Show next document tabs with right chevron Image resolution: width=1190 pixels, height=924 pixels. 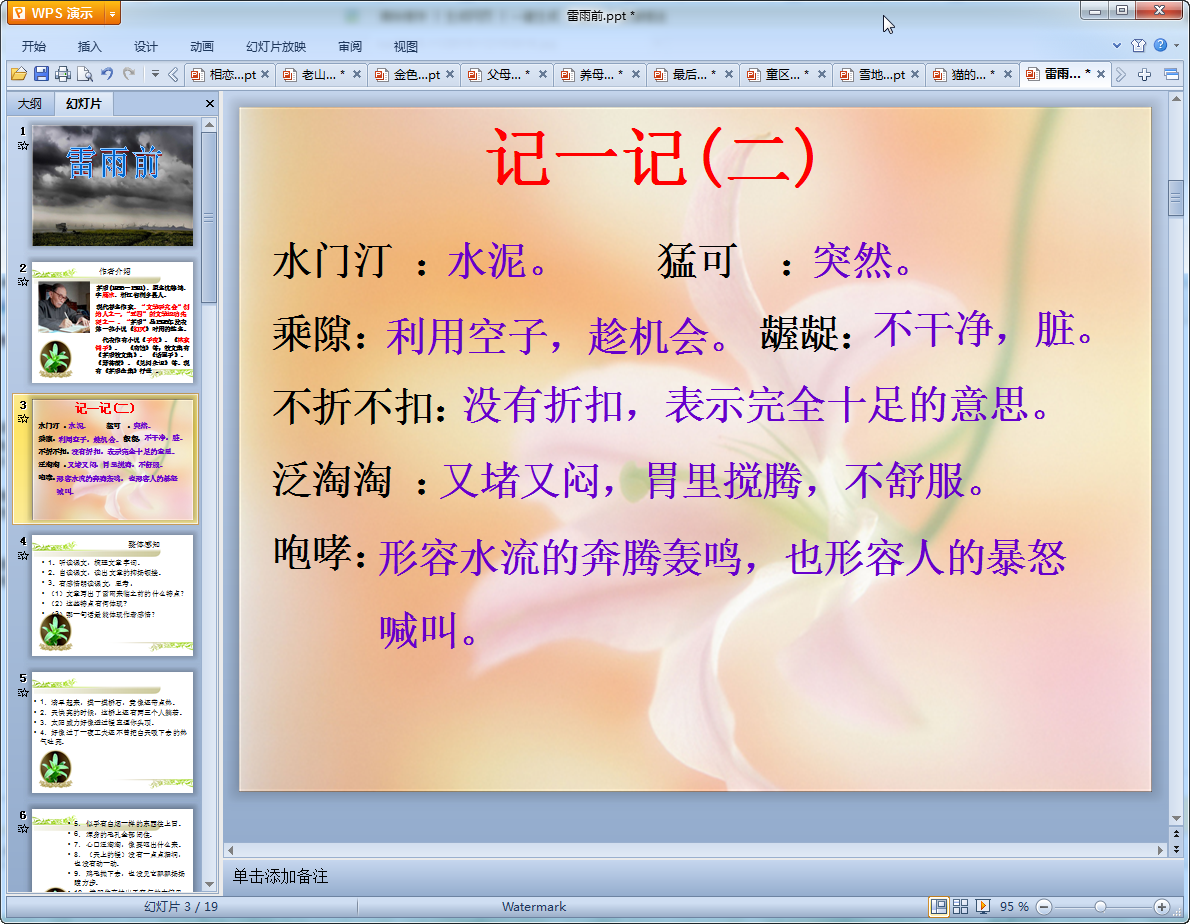1121,74
